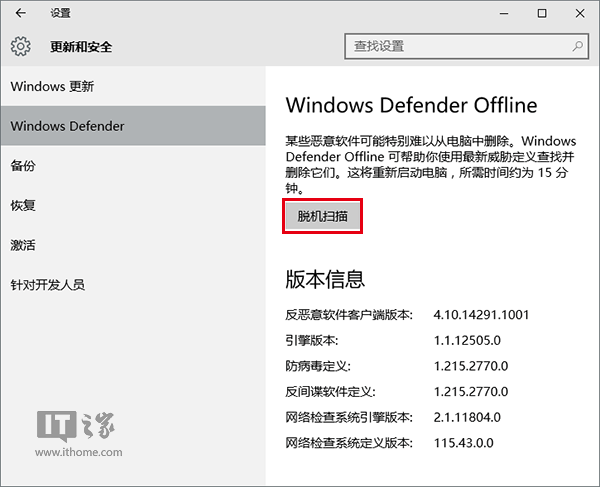Open the 恢复 settings page
600x487 pixels.
coord(23,206)
